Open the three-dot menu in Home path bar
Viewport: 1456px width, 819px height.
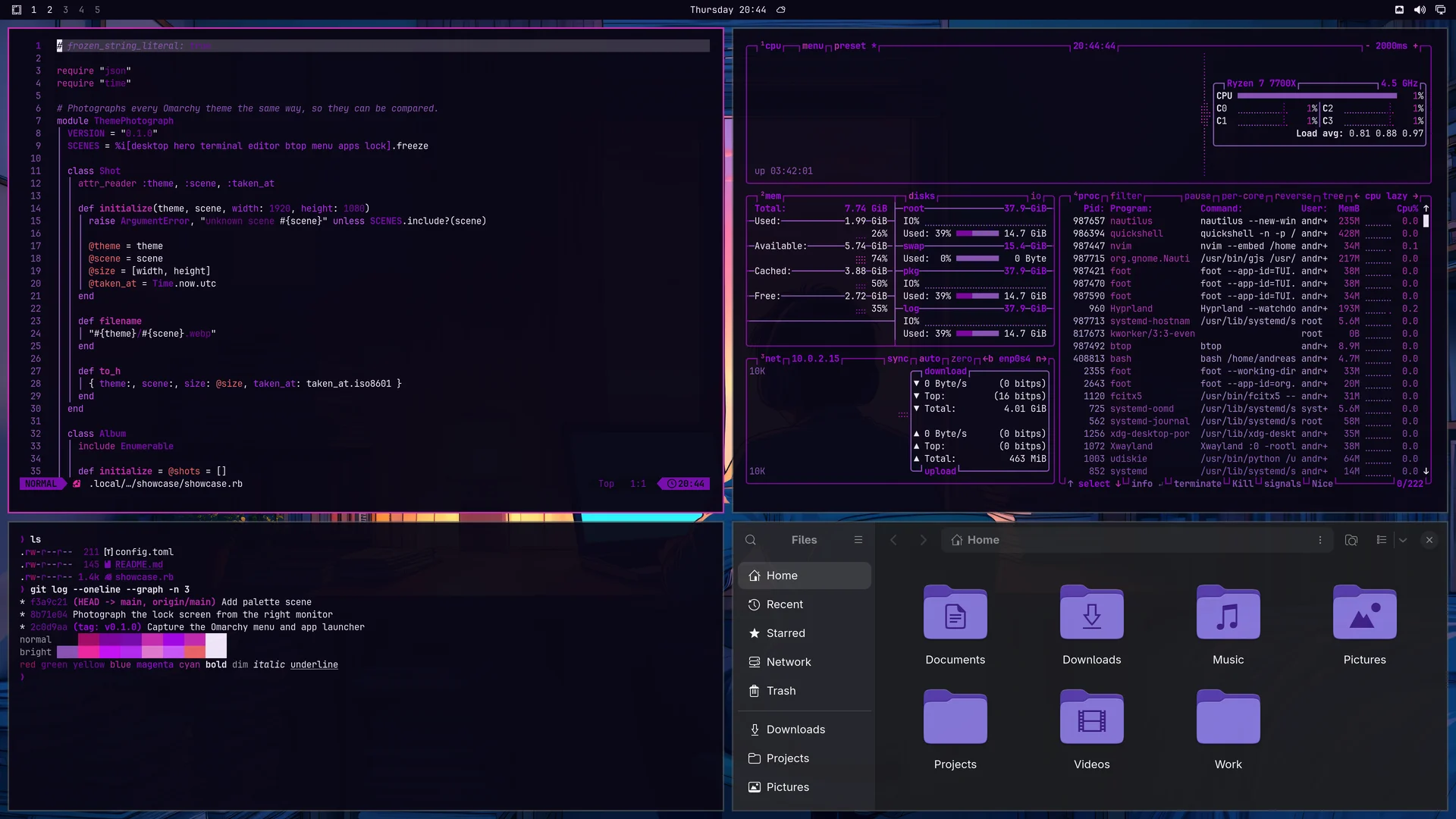click(x=1320, y=540)
